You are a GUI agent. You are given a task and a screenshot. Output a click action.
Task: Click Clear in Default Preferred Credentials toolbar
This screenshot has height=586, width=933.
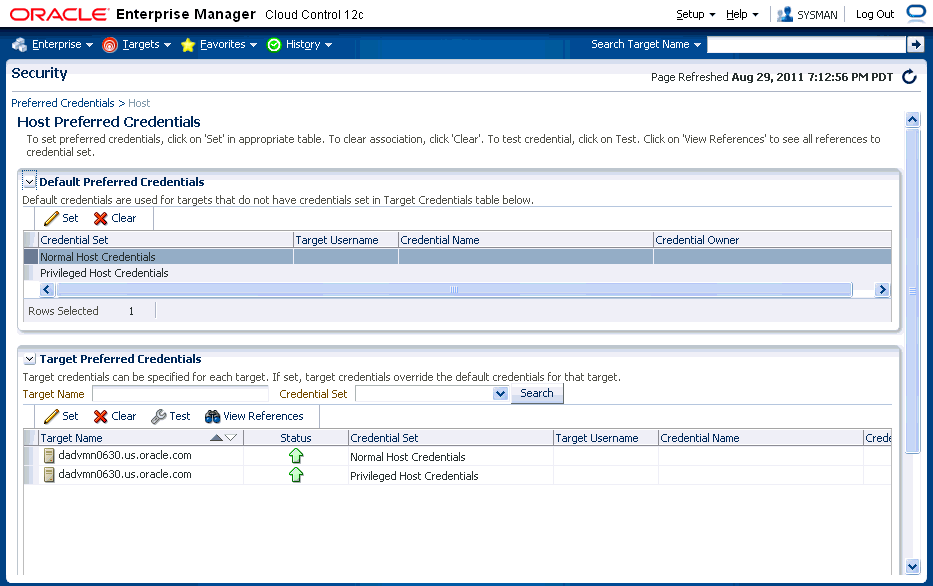115,218
